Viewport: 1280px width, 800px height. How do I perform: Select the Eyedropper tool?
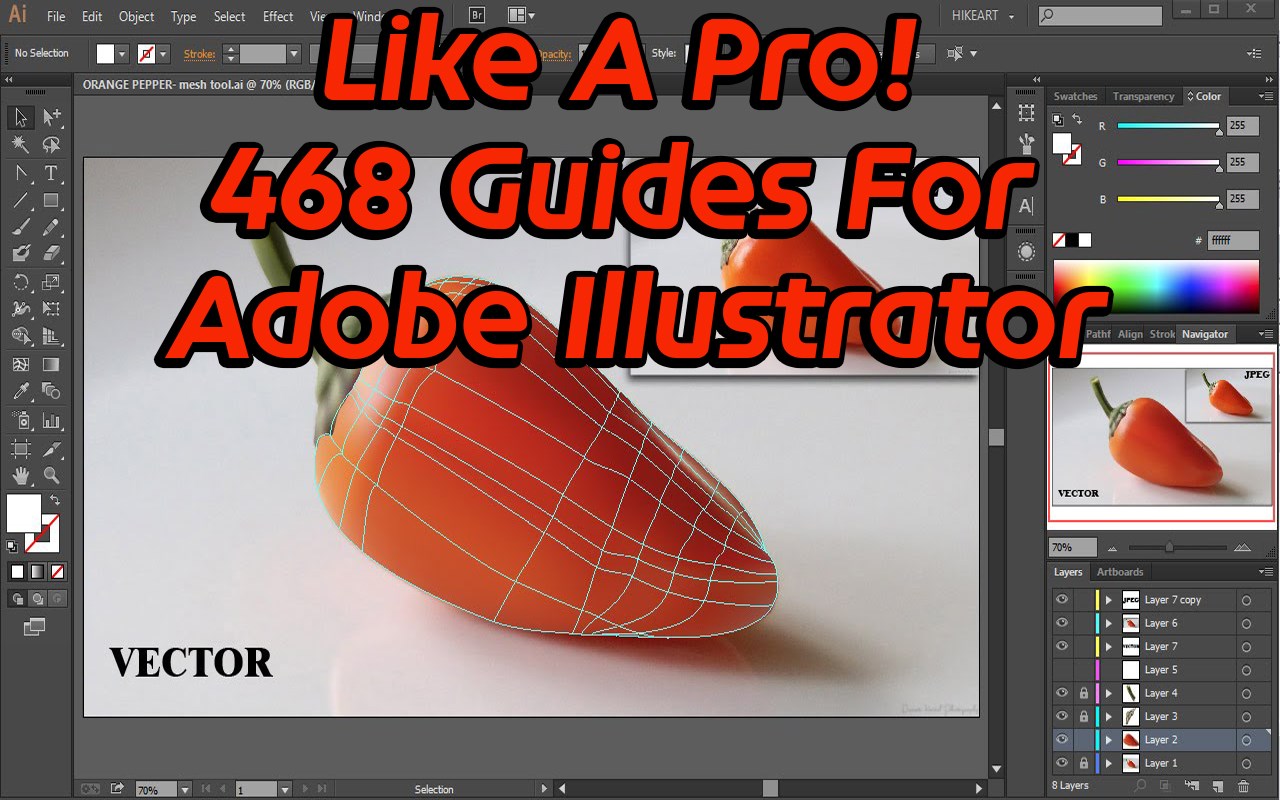(21, 391)
